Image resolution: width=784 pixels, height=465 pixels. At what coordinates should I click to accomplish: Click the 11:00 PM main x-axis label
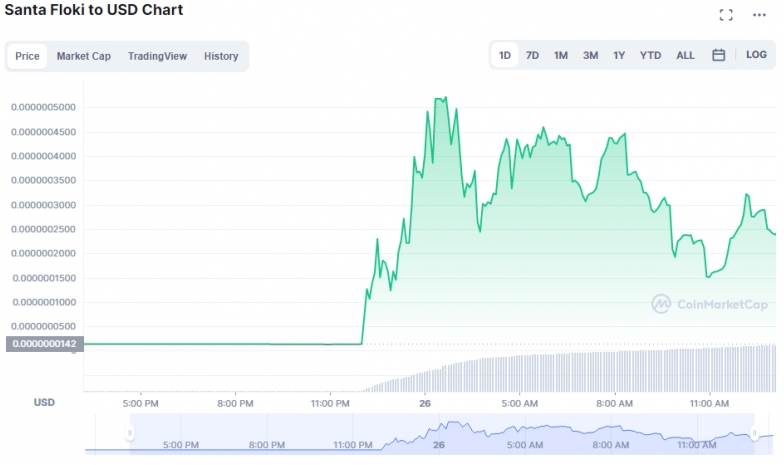click(330, 404)
